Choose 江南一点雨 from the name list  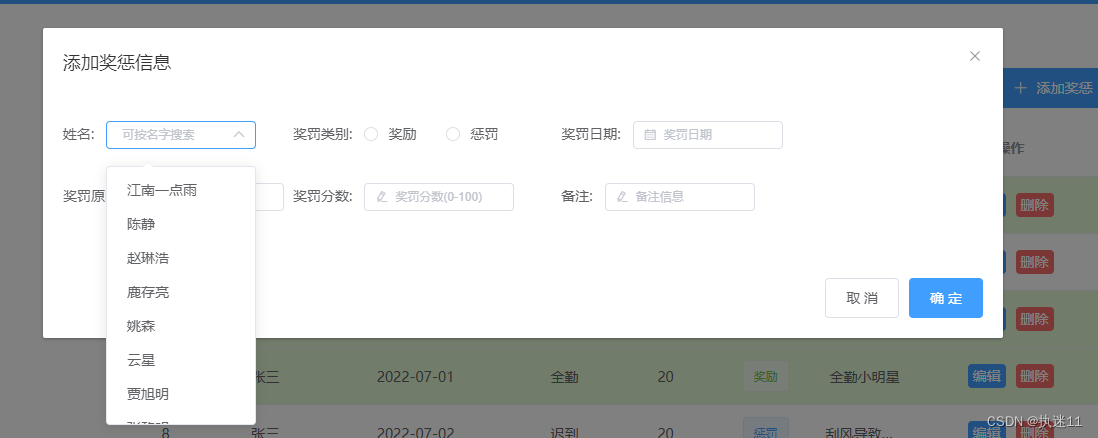tap(181, 190)
